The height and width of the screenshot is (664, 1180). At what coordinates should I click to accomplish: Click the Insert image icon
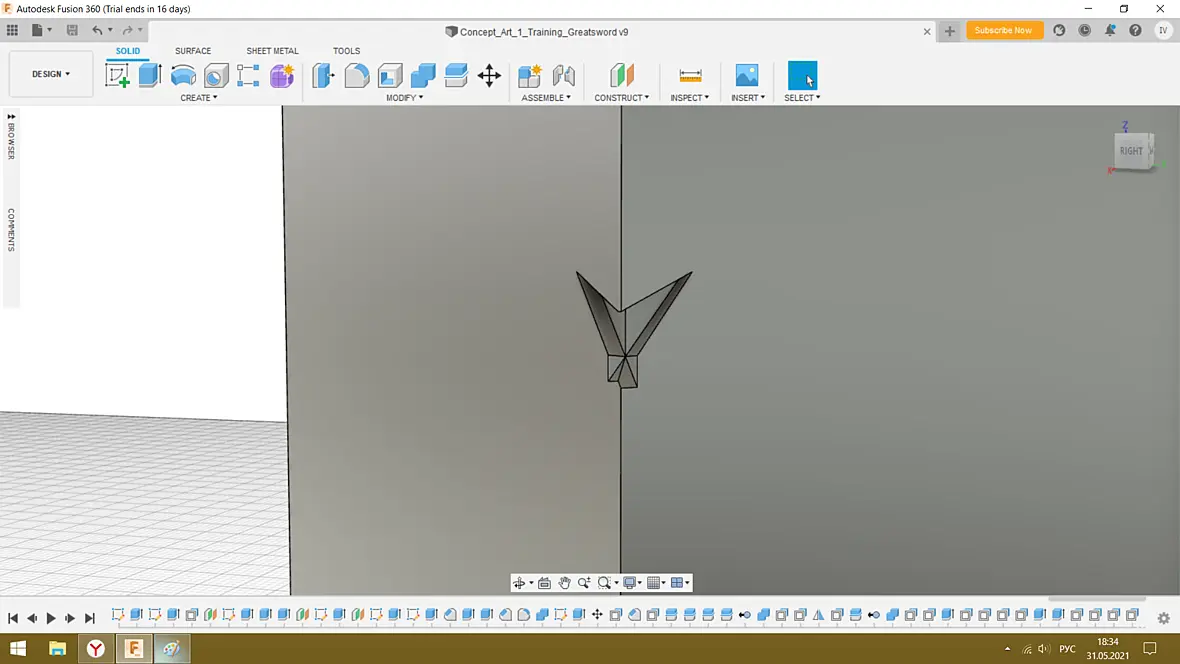tap(747, 75)
